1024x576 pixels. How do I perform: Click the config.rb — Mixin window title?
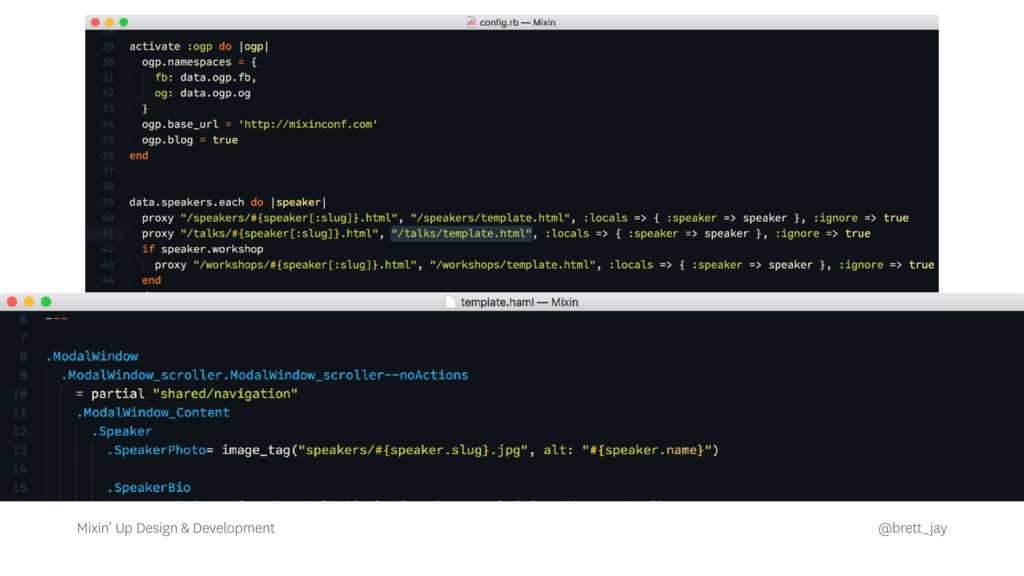[517, 22]
